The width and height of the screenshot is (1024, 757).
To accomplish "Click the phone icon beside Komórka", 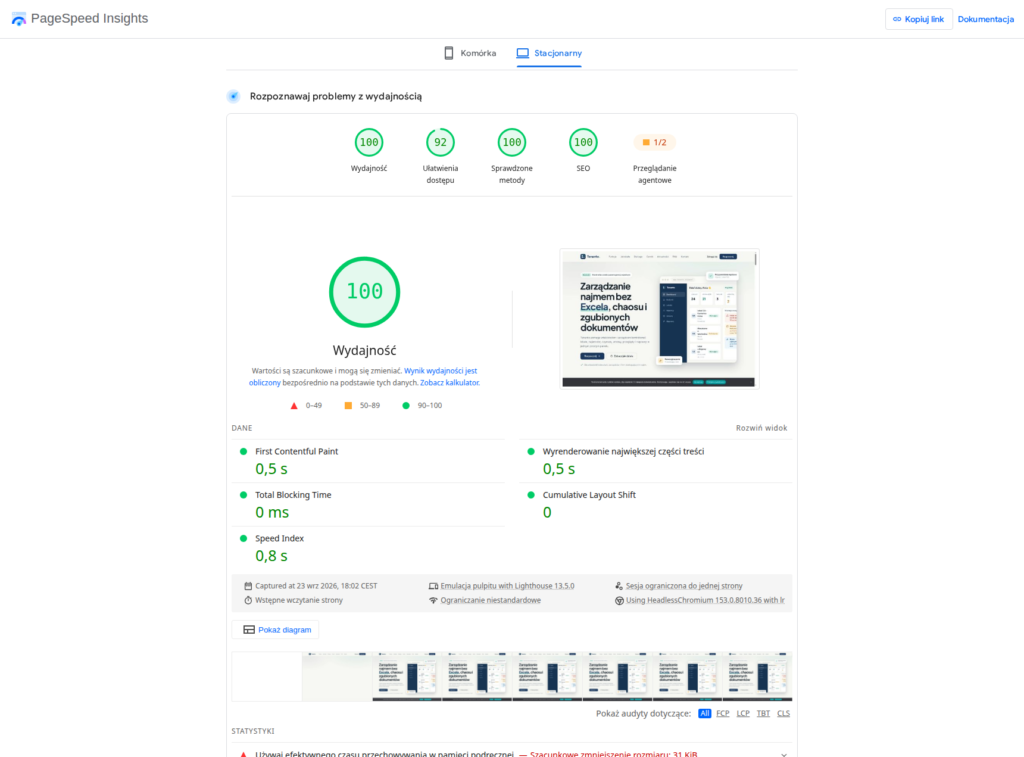I will click(449, 53).
